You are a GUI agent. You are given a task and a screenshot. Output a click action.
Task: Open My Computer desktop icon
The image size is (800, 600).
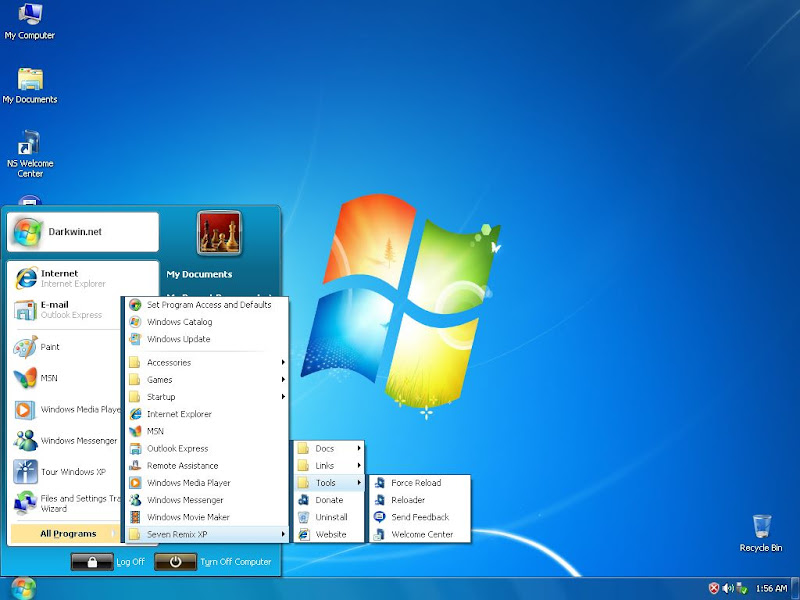(30, 21)
